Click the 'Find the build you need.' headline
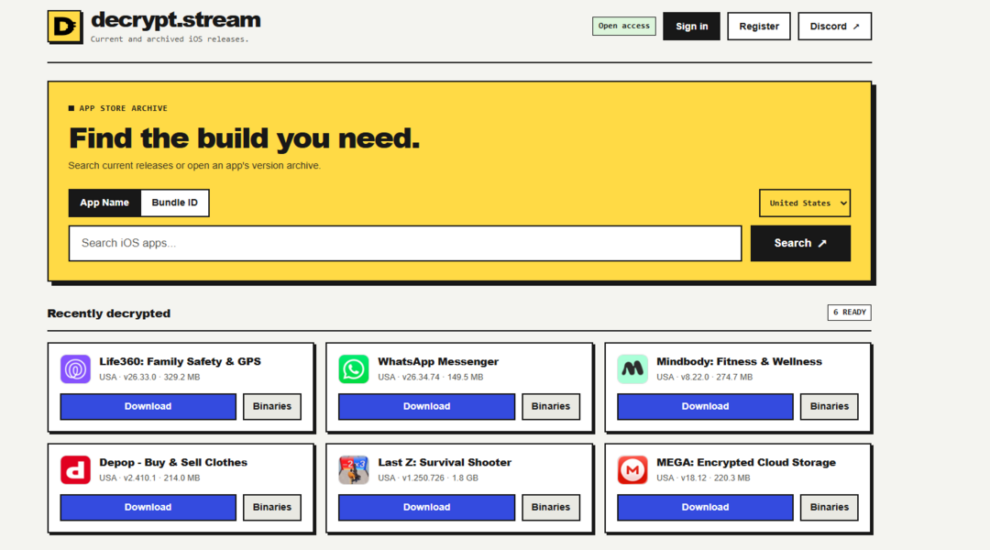Screen dimensions: 990x550 point(244,139)
